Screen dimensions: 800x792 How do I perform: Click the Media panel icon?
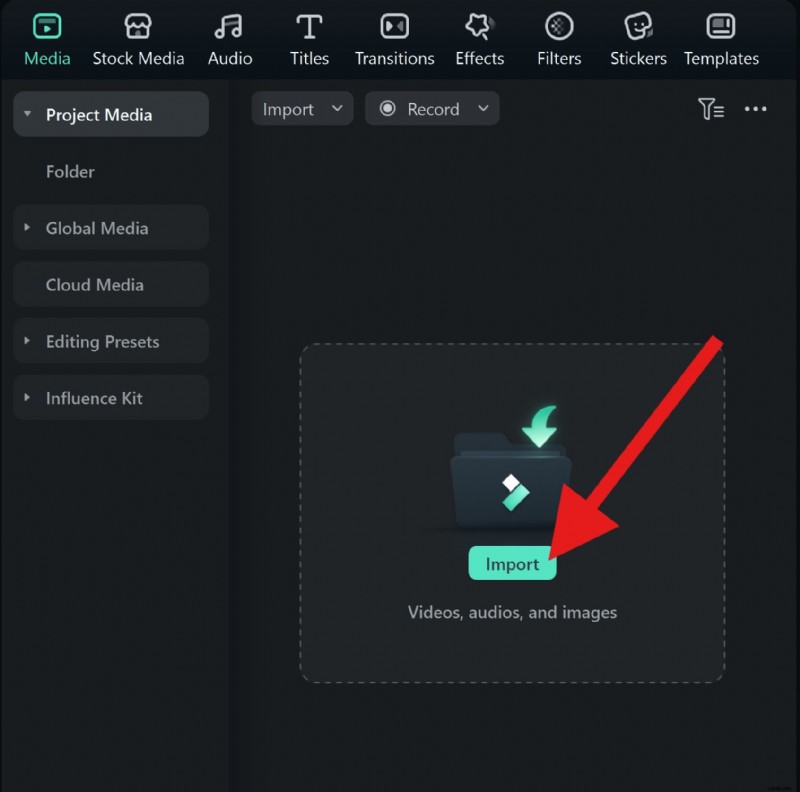coord(46,26)
